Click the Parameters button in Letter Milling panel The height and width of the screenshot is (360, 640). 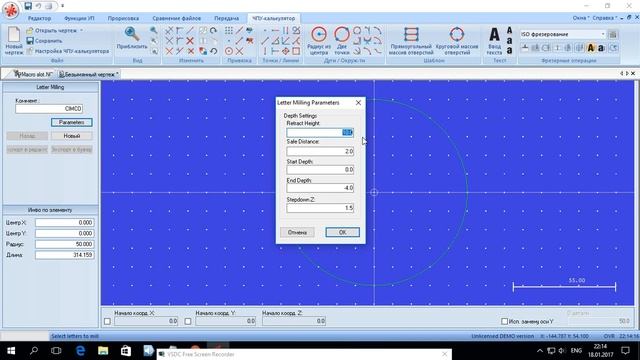click(71, 122)
